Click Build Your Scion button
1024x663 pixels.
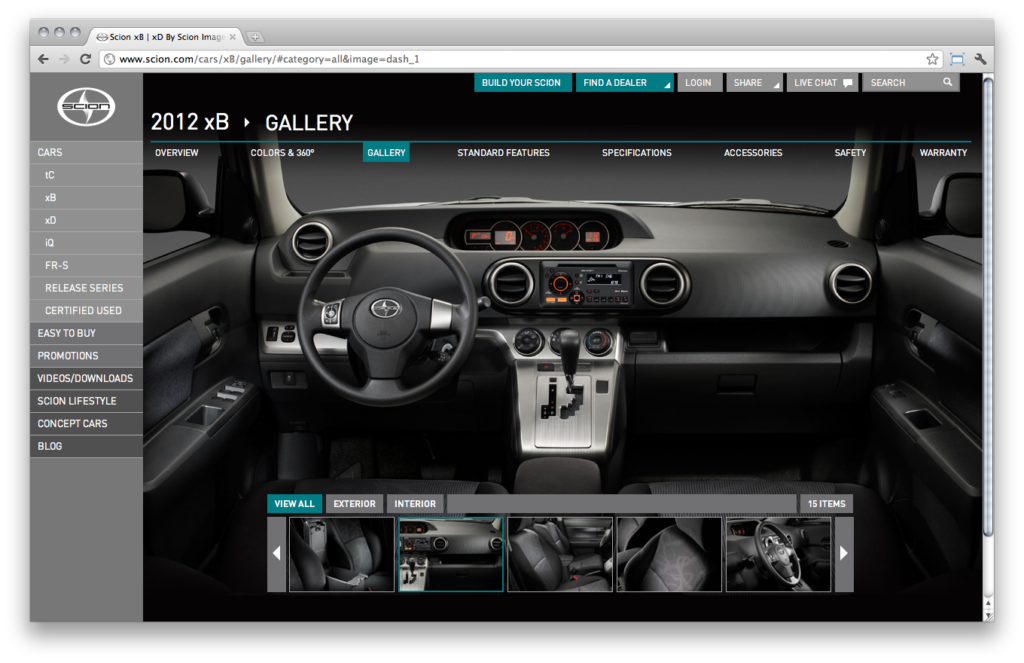521,83
